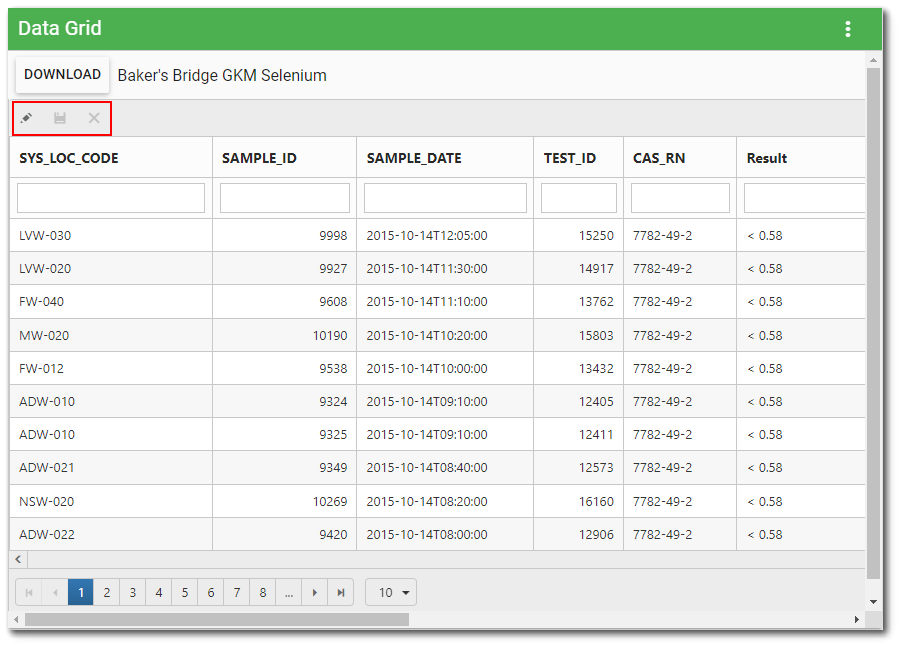Navigate to page 2 of results

click(106, 592)
